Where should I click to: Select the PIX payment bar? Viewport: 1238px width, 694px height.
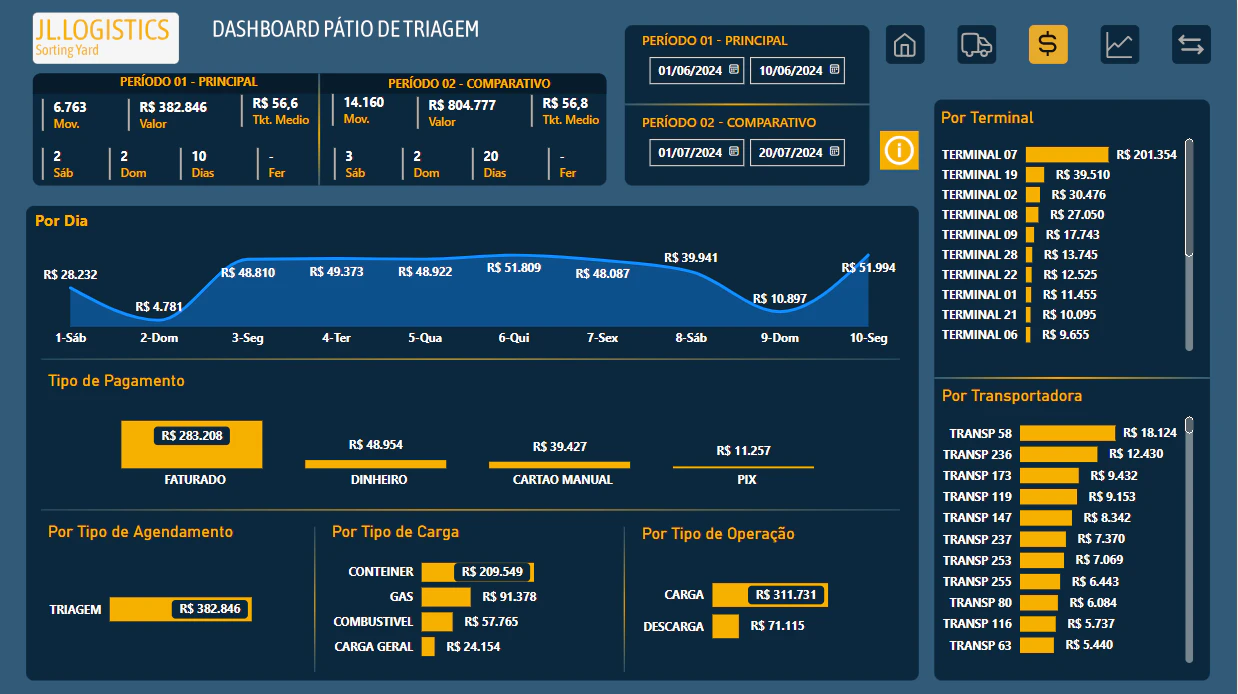pyautogui.click(x=743, y=467)
